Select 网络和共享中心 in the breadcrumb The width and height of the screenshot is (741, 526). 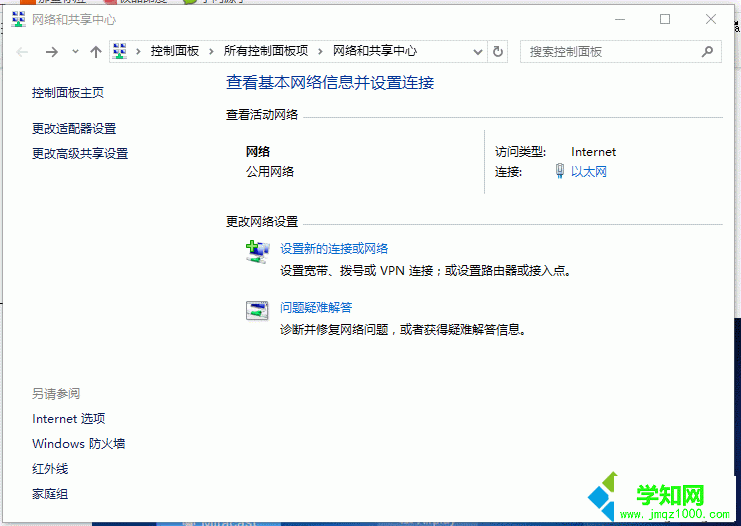click(375, 51)
